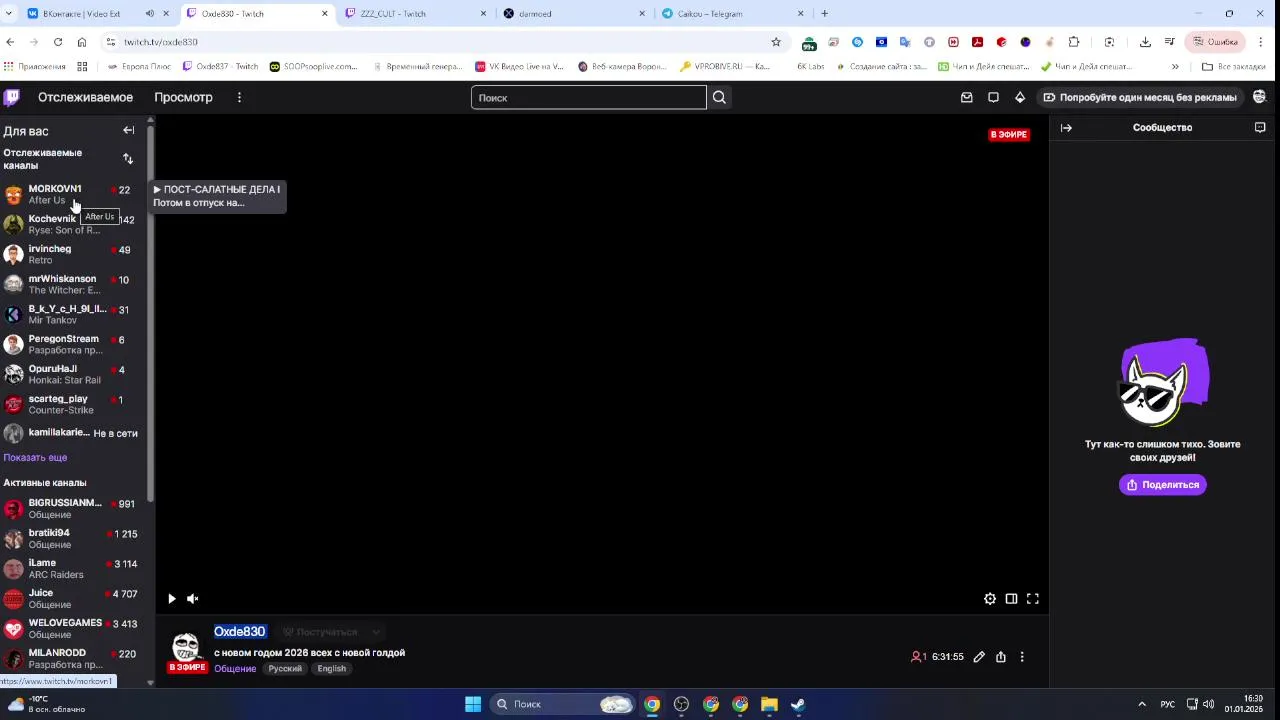The height and width of the screenshot is (720, 1280).
Task: Open a new browser tab
Action: pos(824,14)
